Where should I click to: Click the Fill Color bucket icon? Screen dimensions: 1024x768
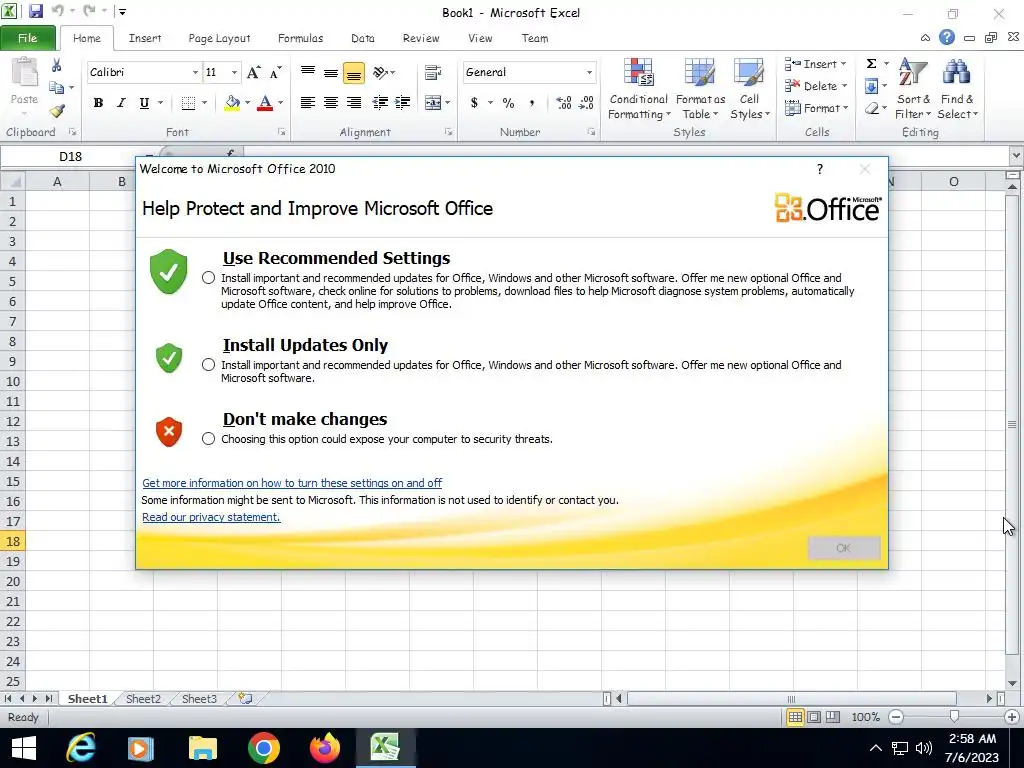click(x=232, y=103)
